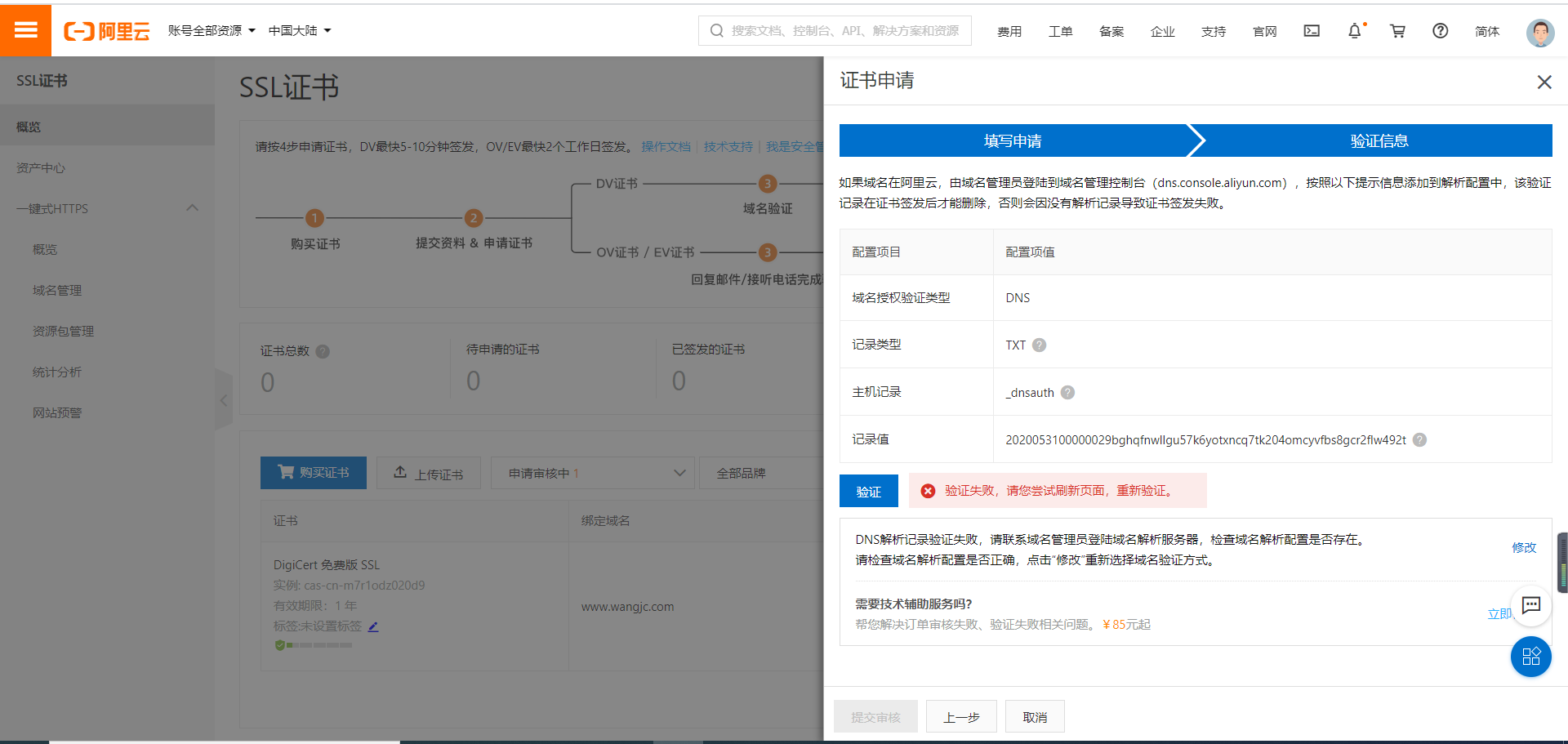Open the 技术支持 link
The width and height of the screenshot is (1568, 744).
point(728,146)
